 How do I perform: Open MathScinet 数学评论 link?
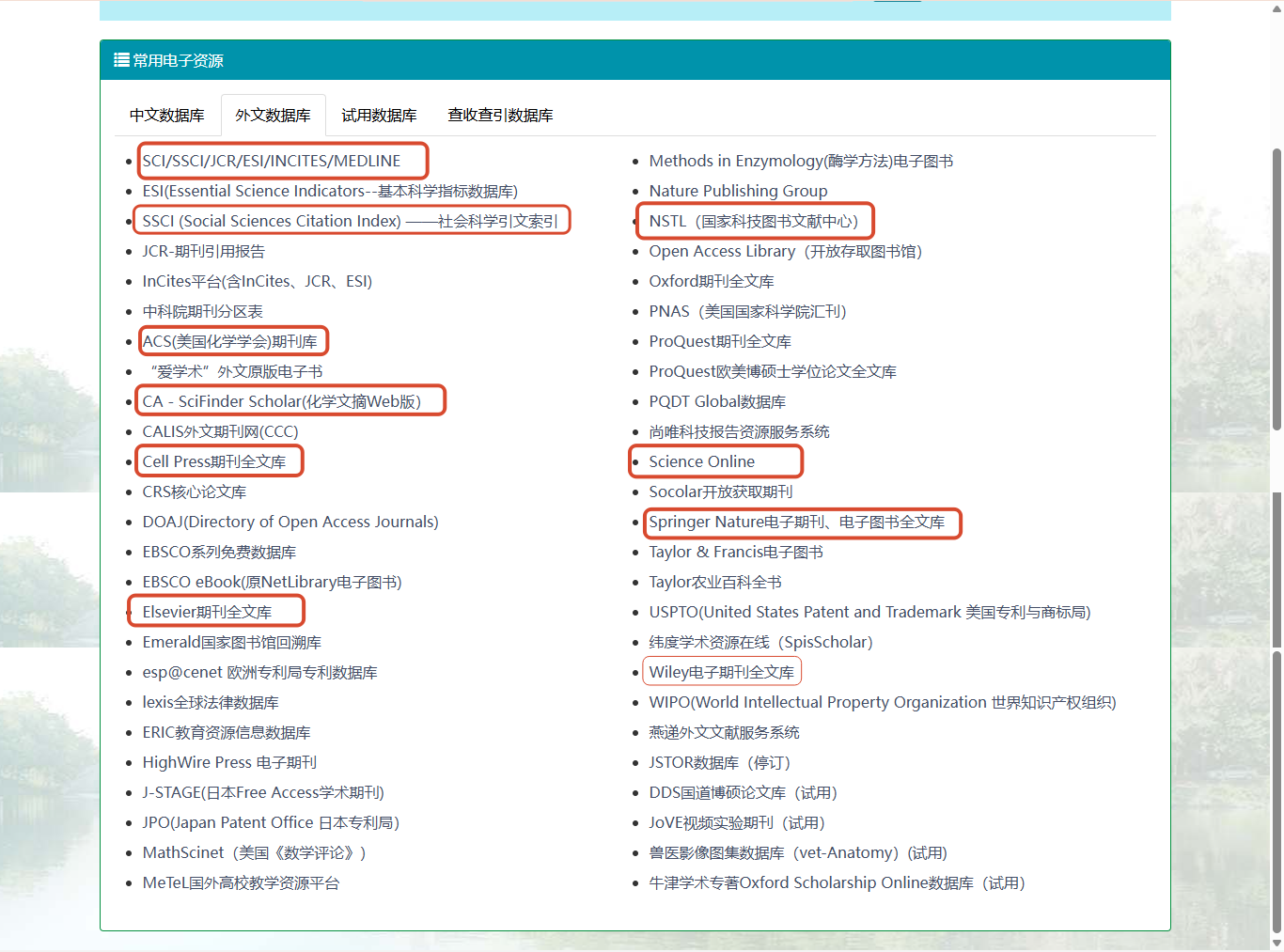[x=254, y=852]
